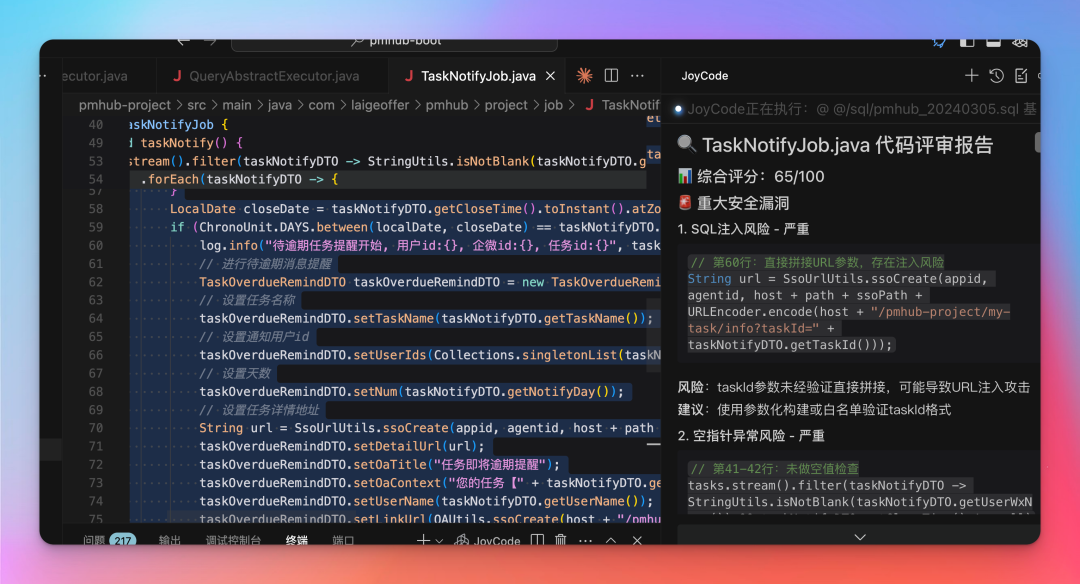Click the bar chart icon beside 综合评分

[685, 176]
